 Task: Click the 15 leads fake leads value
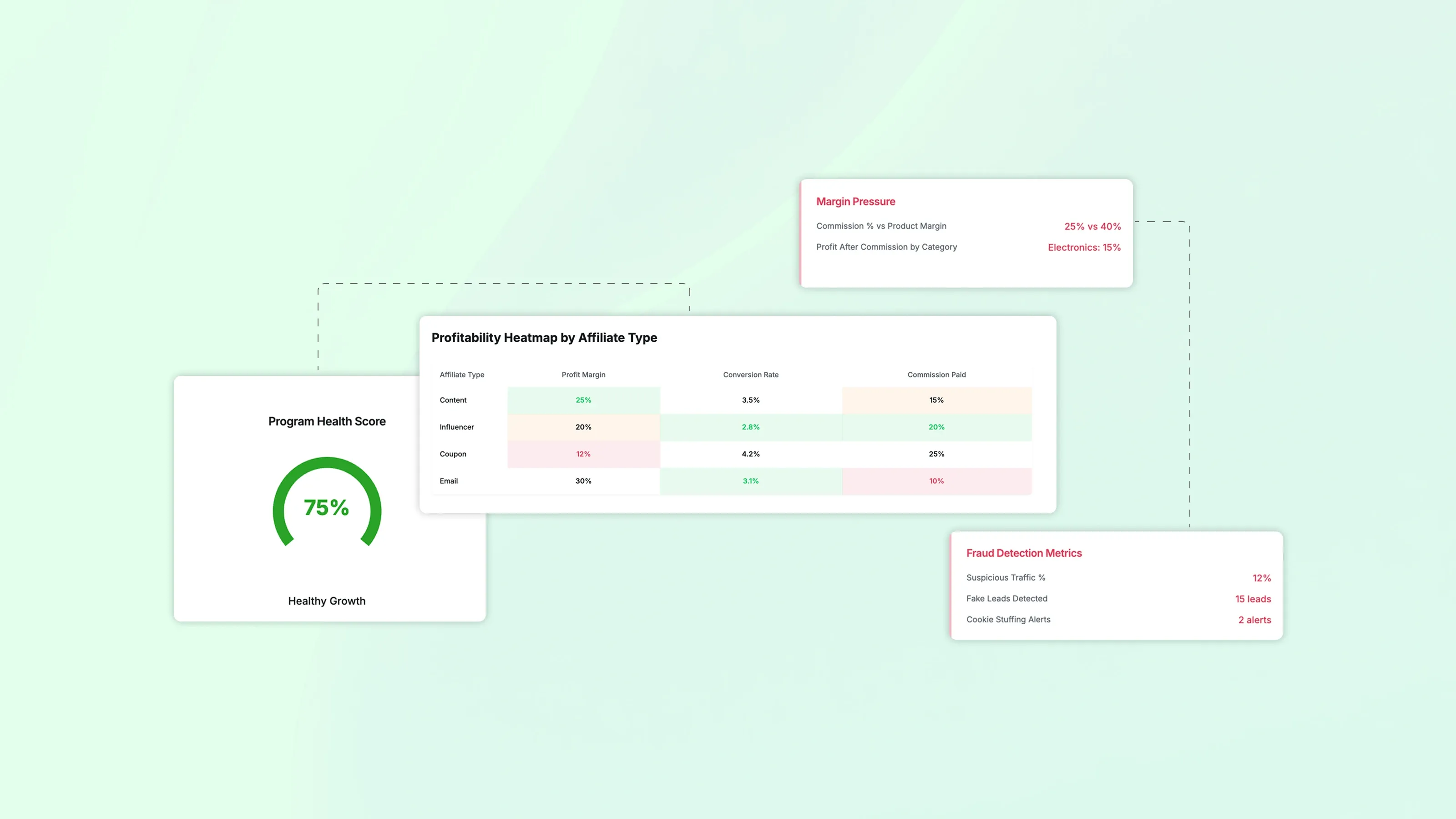1253,599
